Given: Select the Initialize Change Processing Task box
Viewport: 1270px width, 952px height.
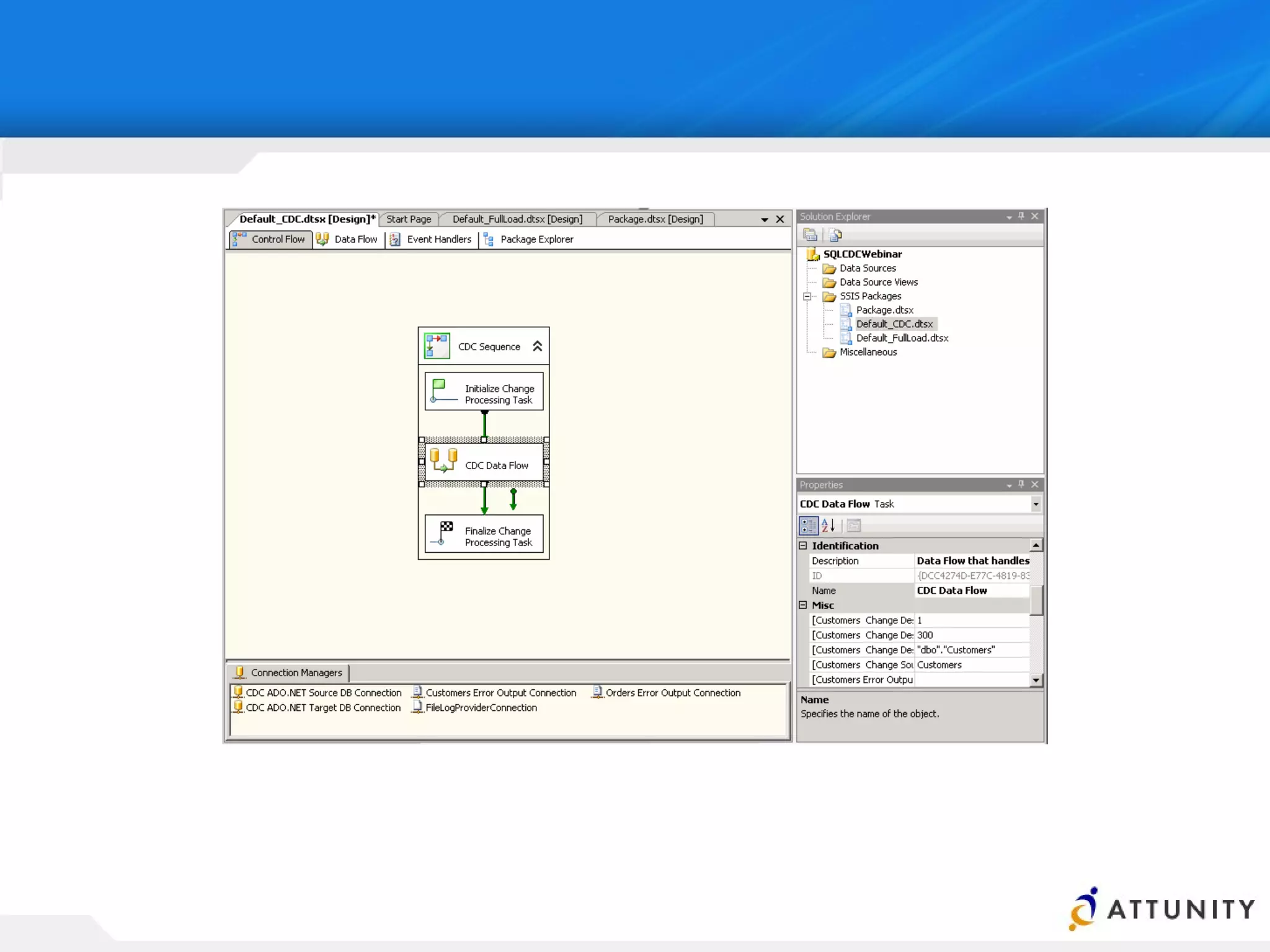Looking at the screenshot, I should 484,391.
